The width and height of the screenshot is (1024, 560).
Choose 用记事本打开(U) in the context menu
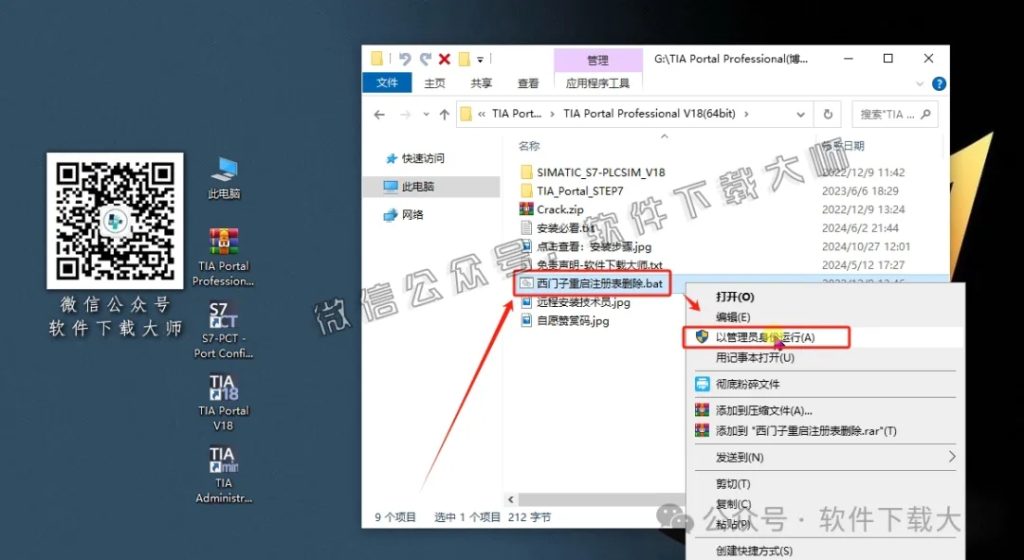point(755,358)
